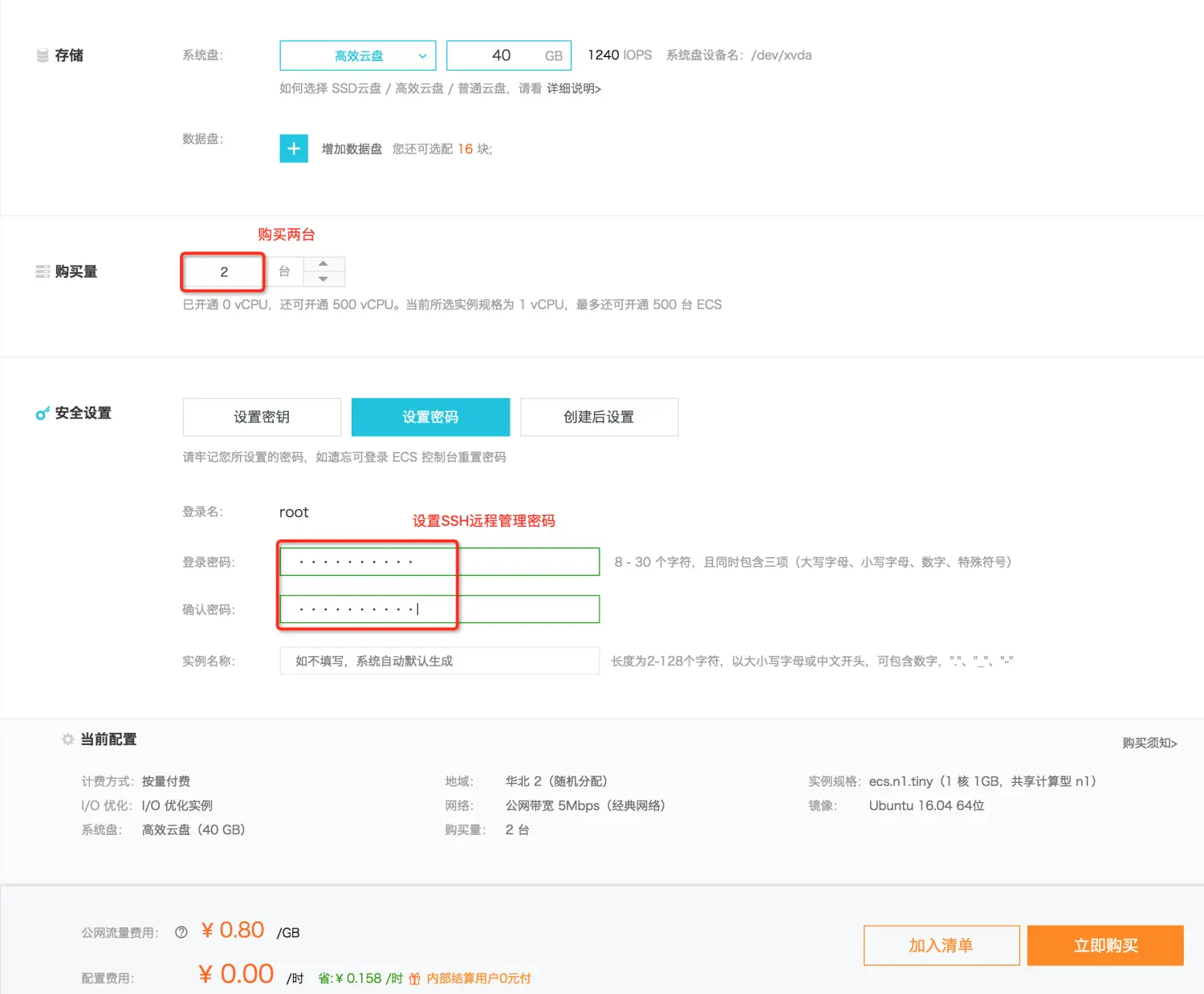Click the system disk size field showing 40 GB
Image resolution: width=1204 pixels, height=994 pixels.
[x=509, y=55]
